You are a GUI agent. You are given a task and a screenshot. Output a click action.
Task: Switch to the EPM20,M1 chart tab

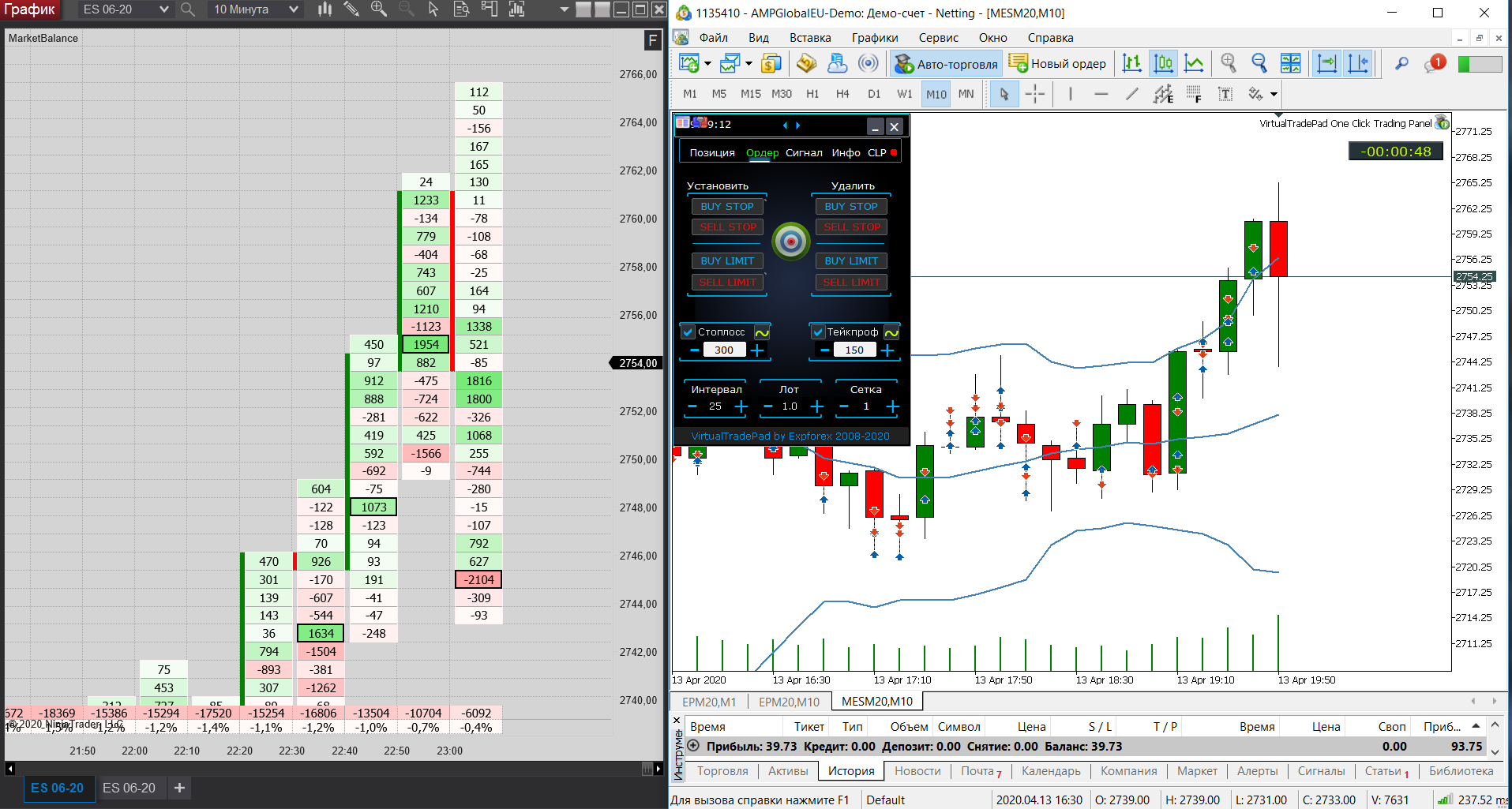708,702
